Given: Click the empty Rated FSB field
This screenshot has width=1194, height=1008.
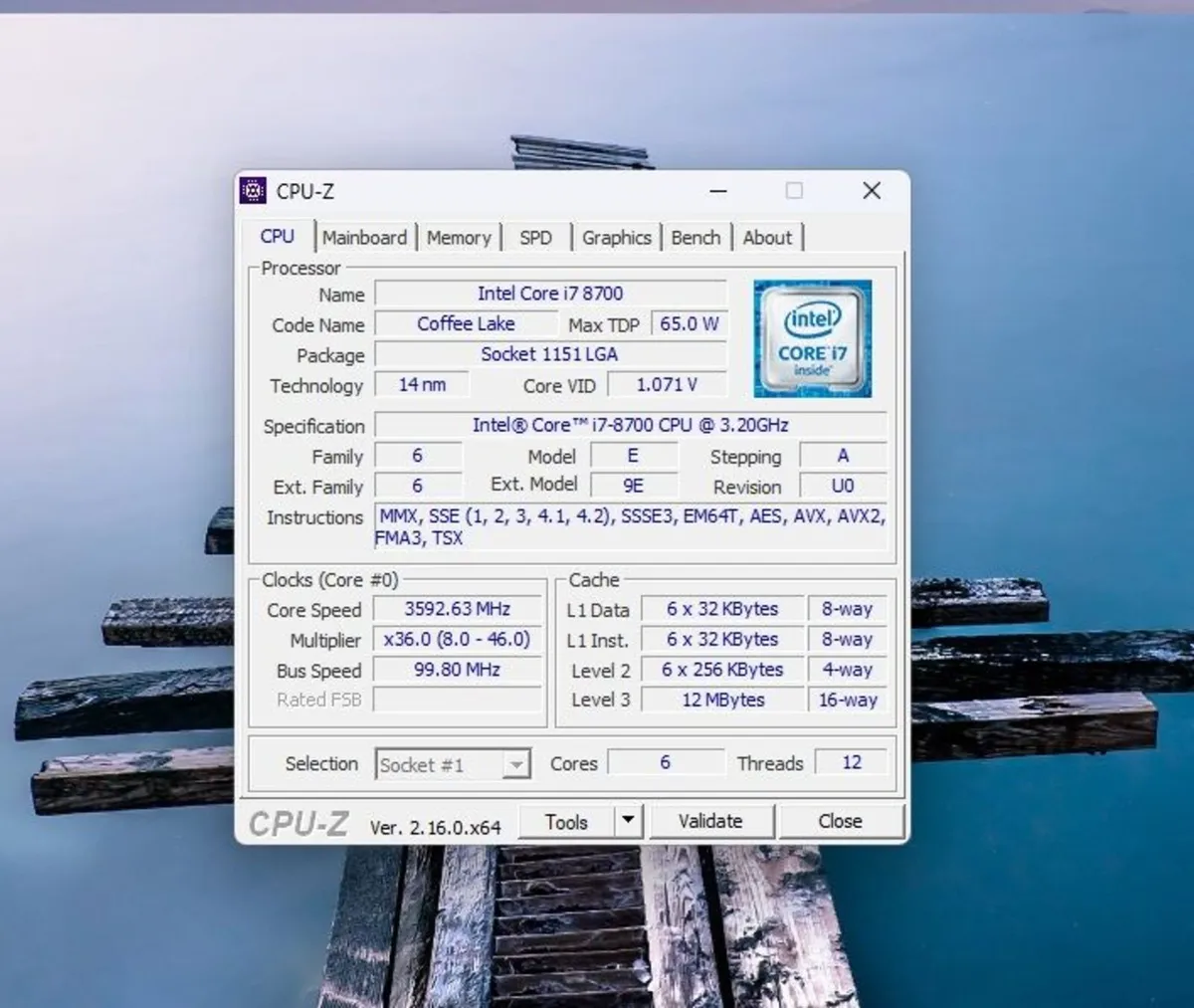Looking at the screenshot, I should (x=457, y=700).
